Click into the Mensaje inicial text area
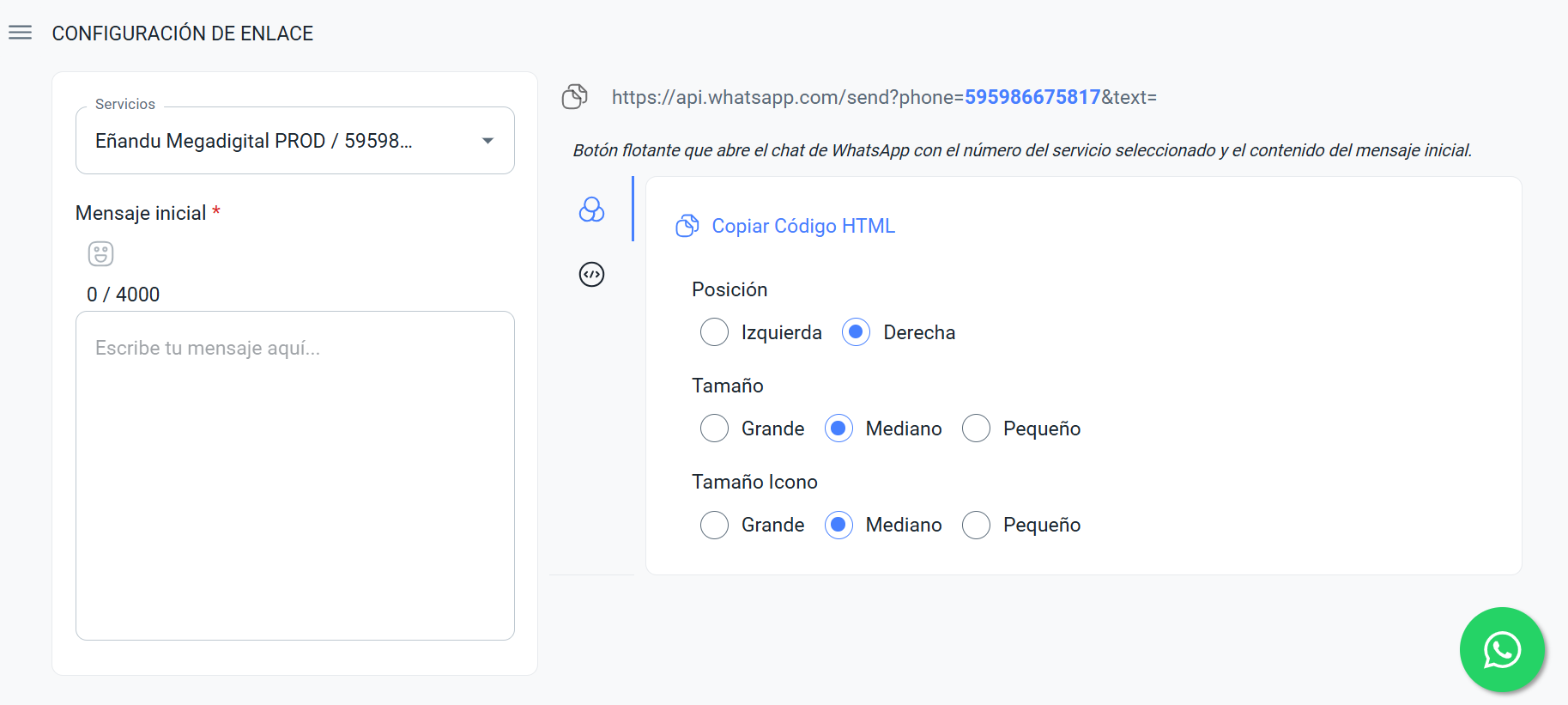1568x705 pixels. click(x=295, y=475)
